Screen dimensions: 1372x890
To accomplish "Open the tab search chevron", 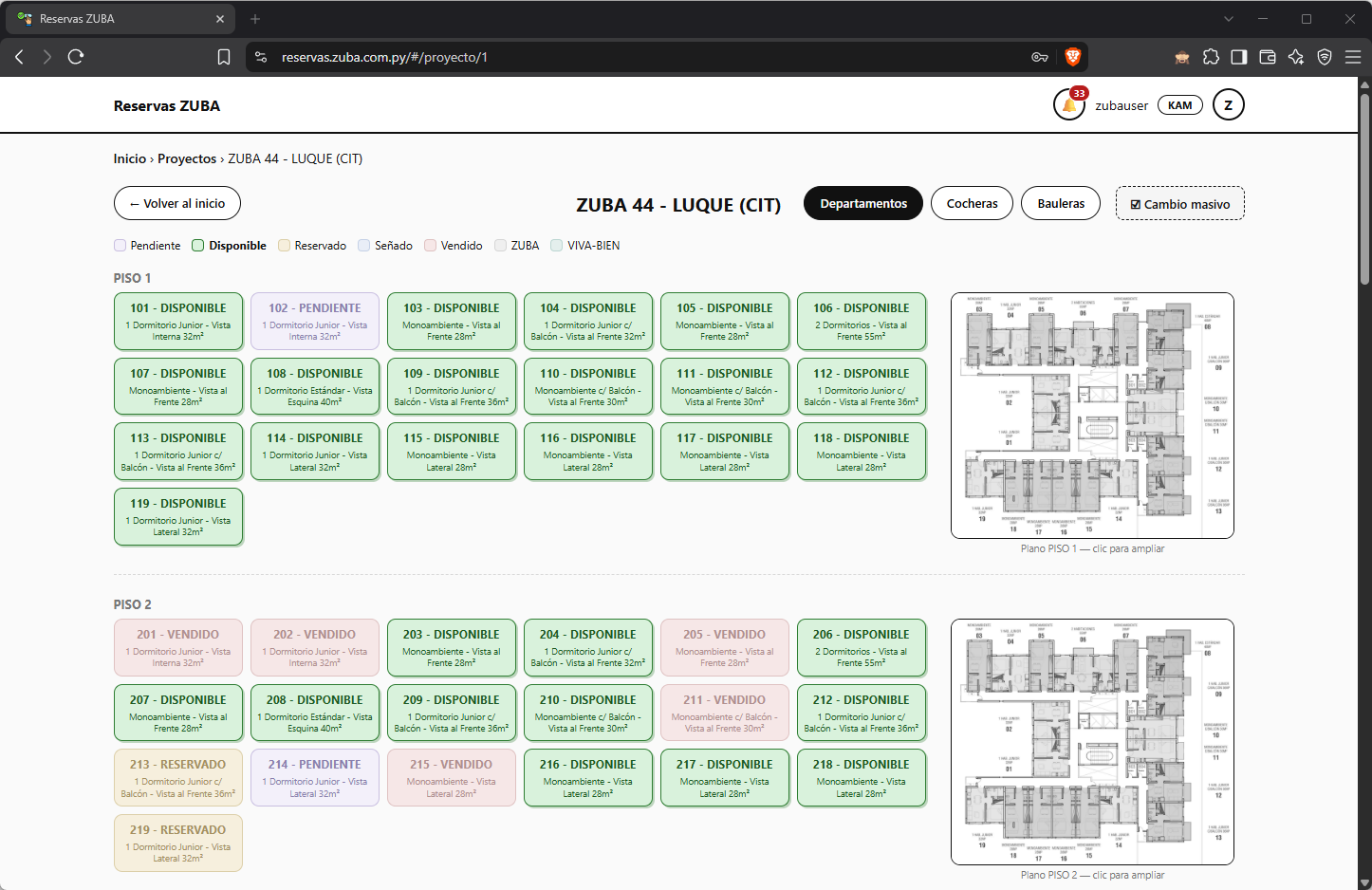I will [x=1229, y=19].
